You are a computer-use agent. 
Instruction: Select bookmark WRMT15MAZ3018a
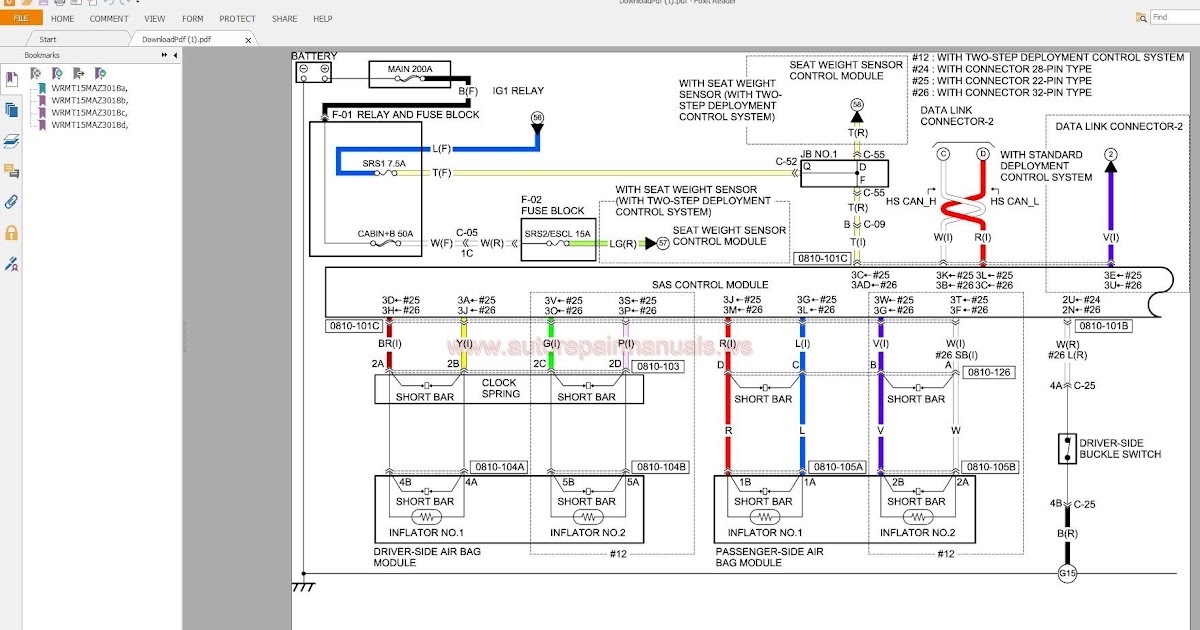click(x=89, y=88)
